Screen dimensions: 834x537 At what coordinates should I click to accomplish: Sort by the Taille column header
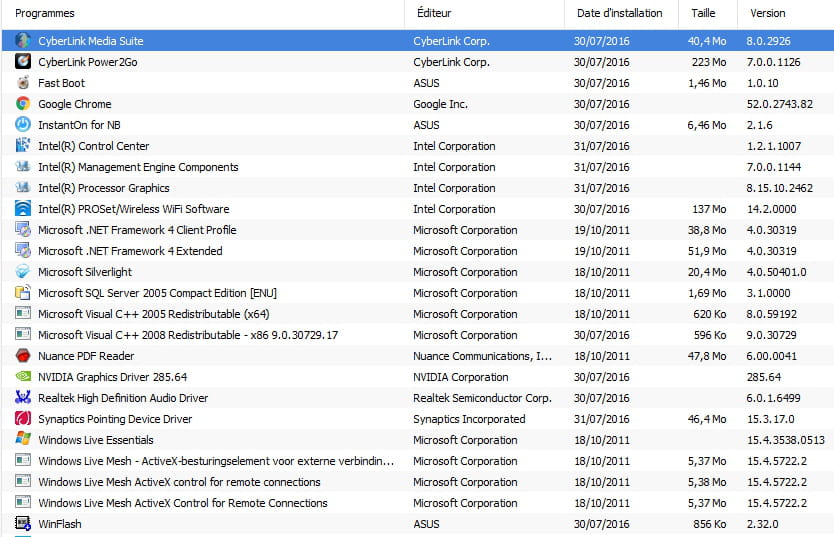tap(703, 13)
